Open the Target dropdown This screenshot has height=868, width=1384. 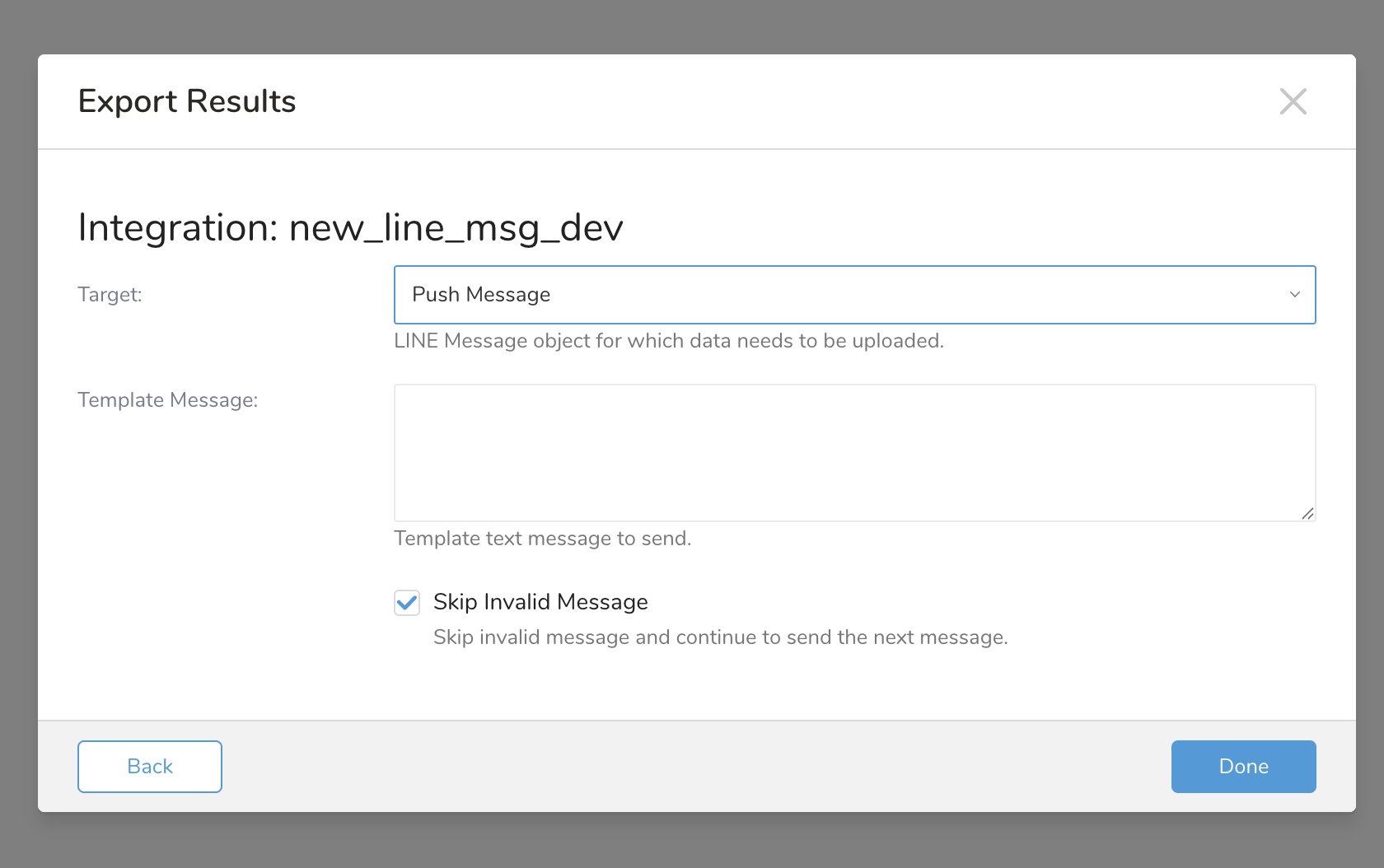(853, 295)
